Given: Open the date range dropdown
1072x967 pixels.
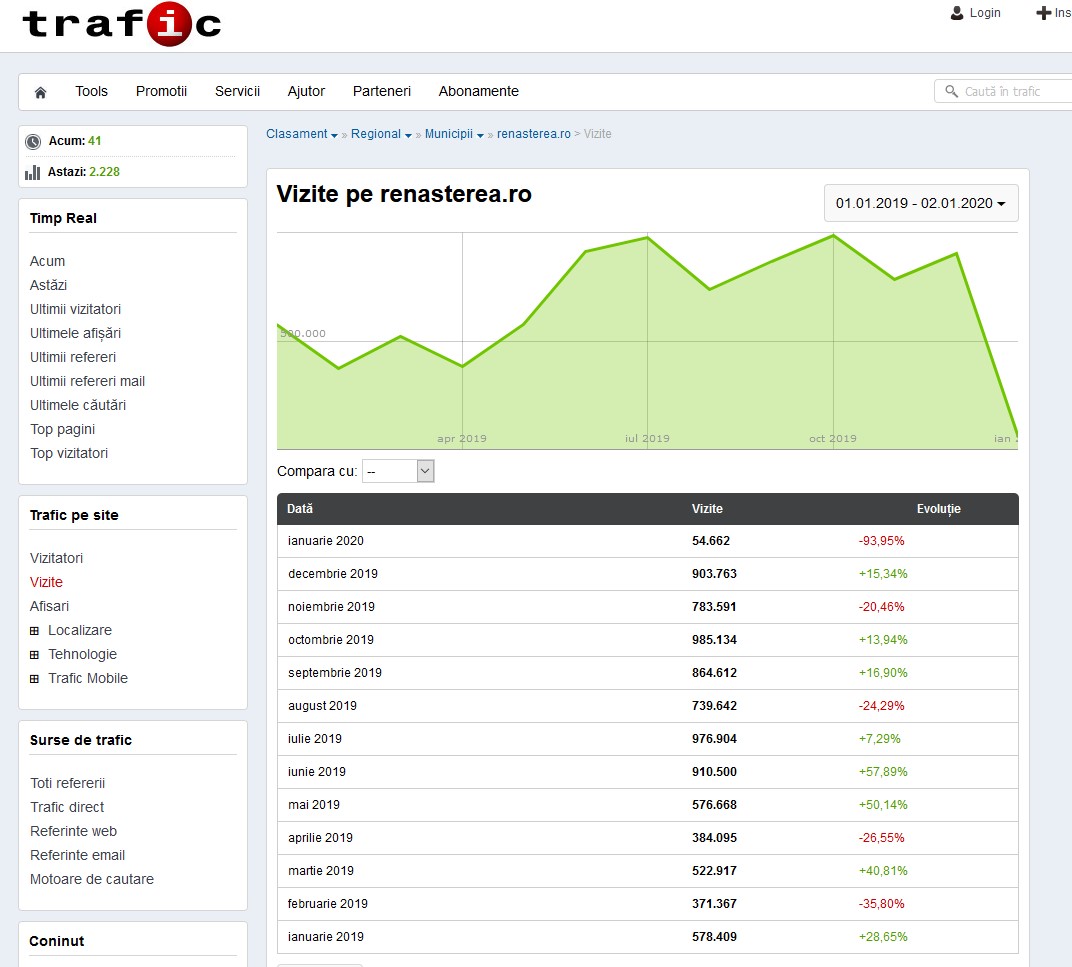Looking at the screenshot, I should pos(921,203).
